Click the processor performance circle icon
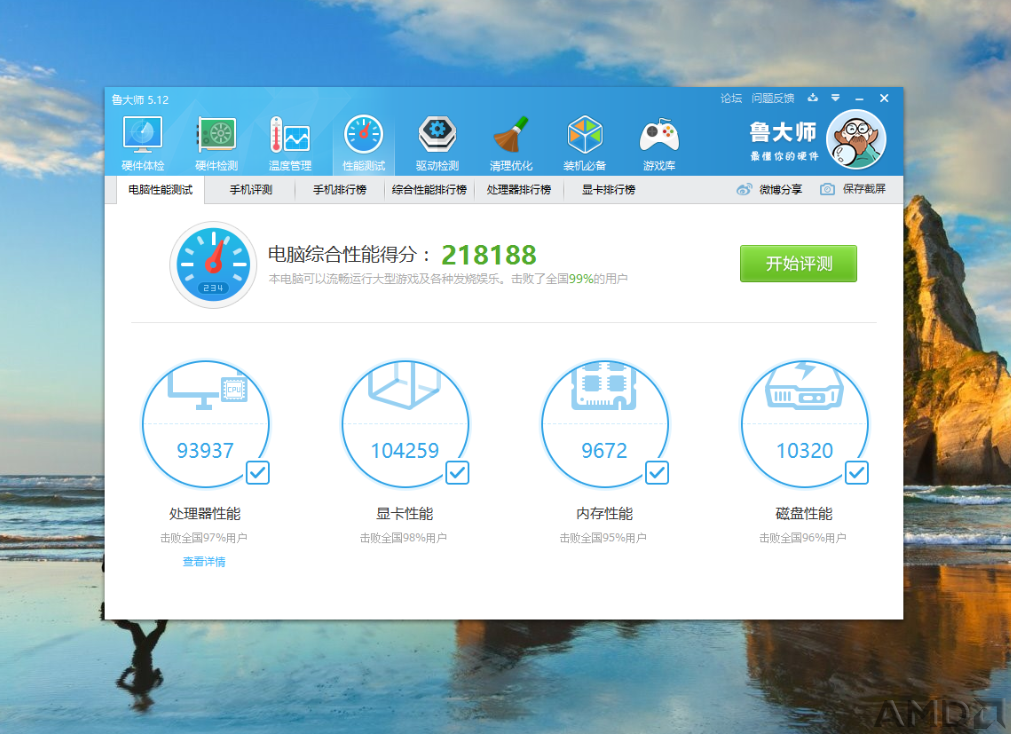 point(206,423)
